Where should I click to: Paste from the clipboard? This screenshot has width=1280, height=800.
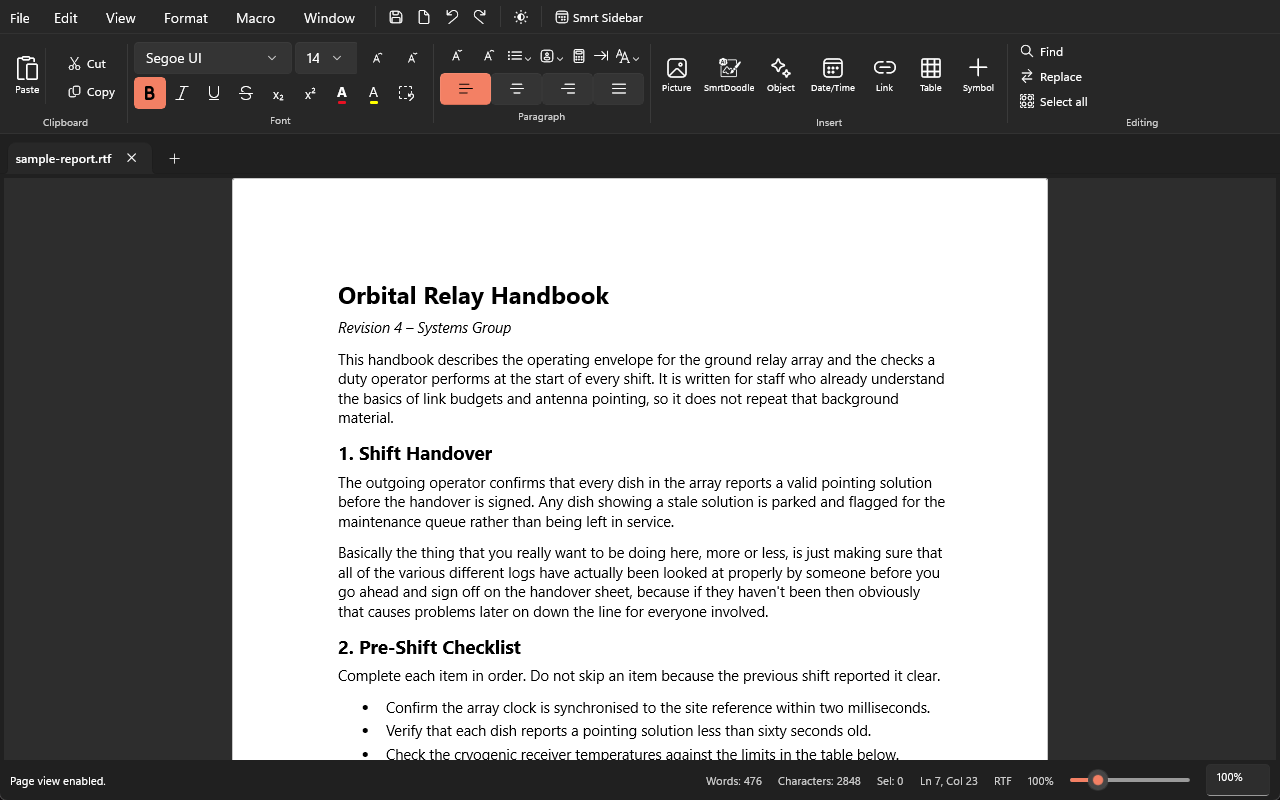(27, 75)
